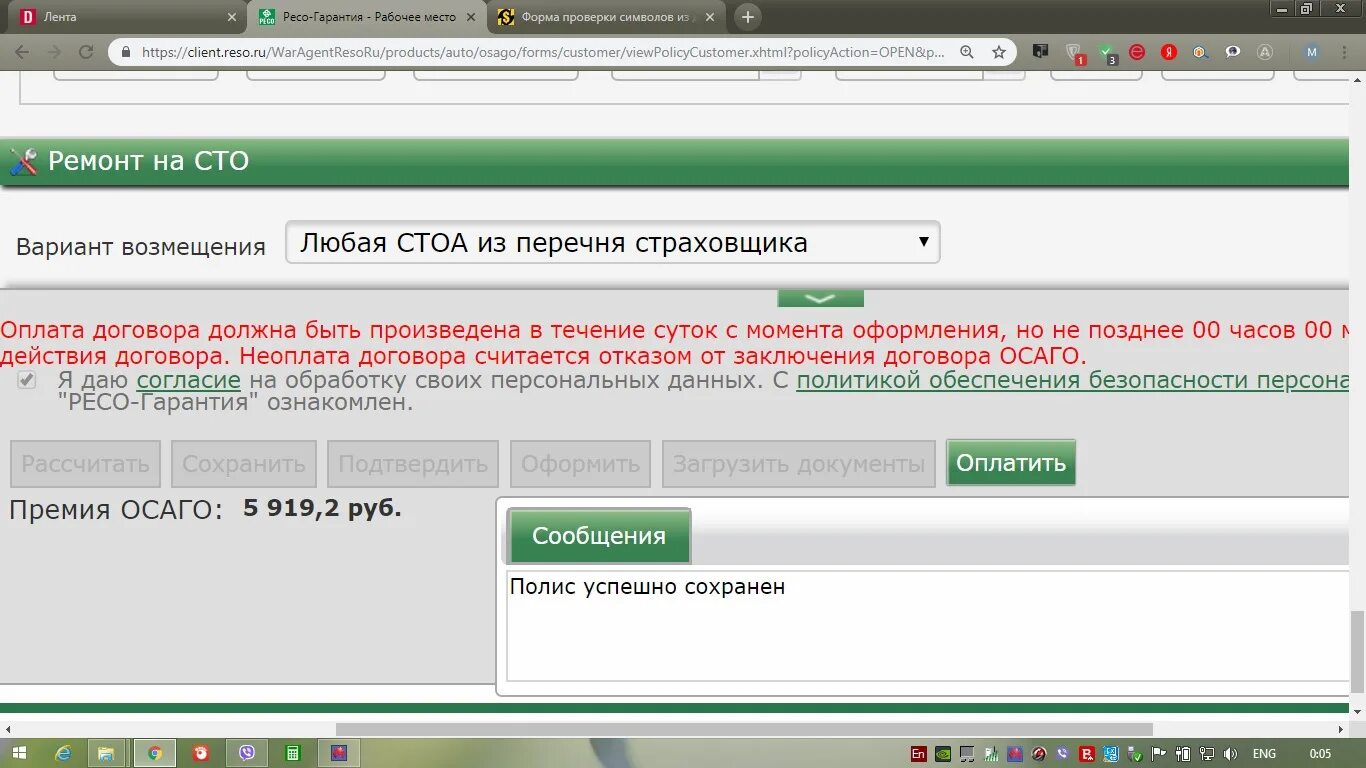Click the 'Полис успешно сохранен' message text
The image size is (1366, 768).
pyautogui.click(x=647, y=587)
